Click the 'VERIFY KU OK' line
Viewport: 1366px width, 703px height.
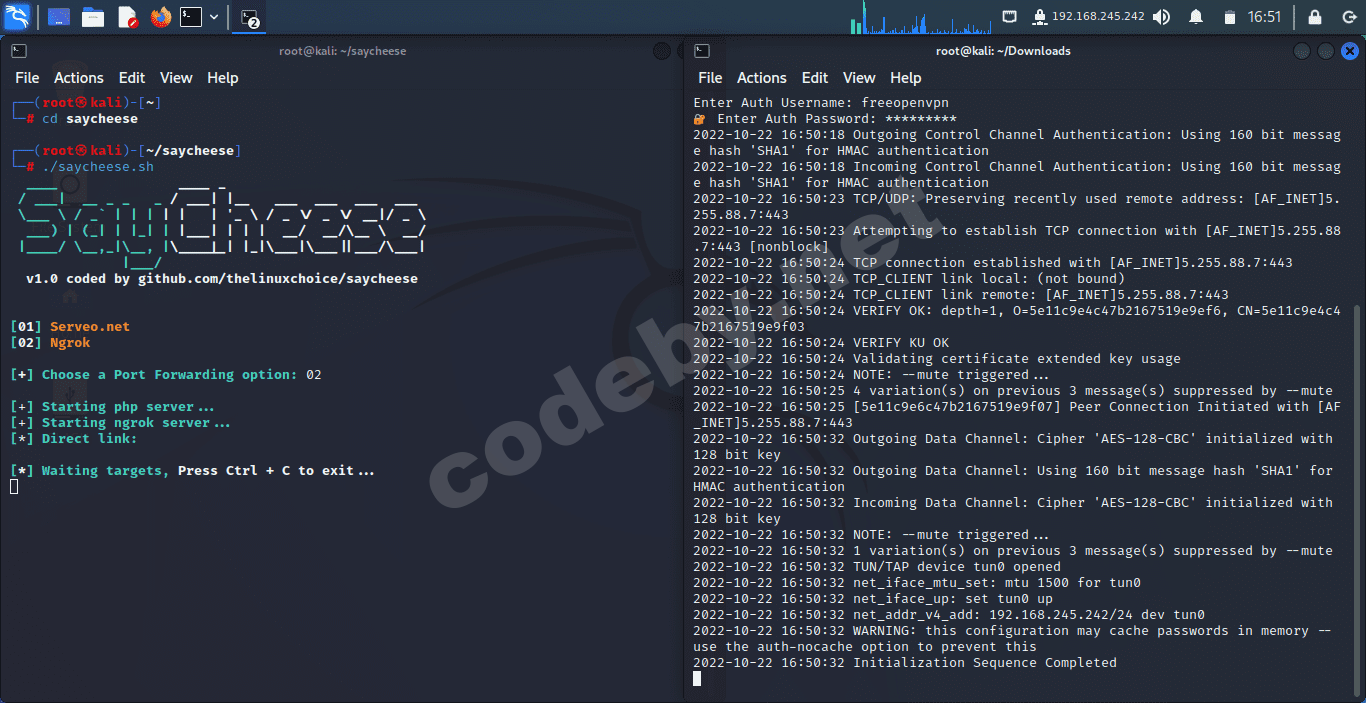point(821,342)
